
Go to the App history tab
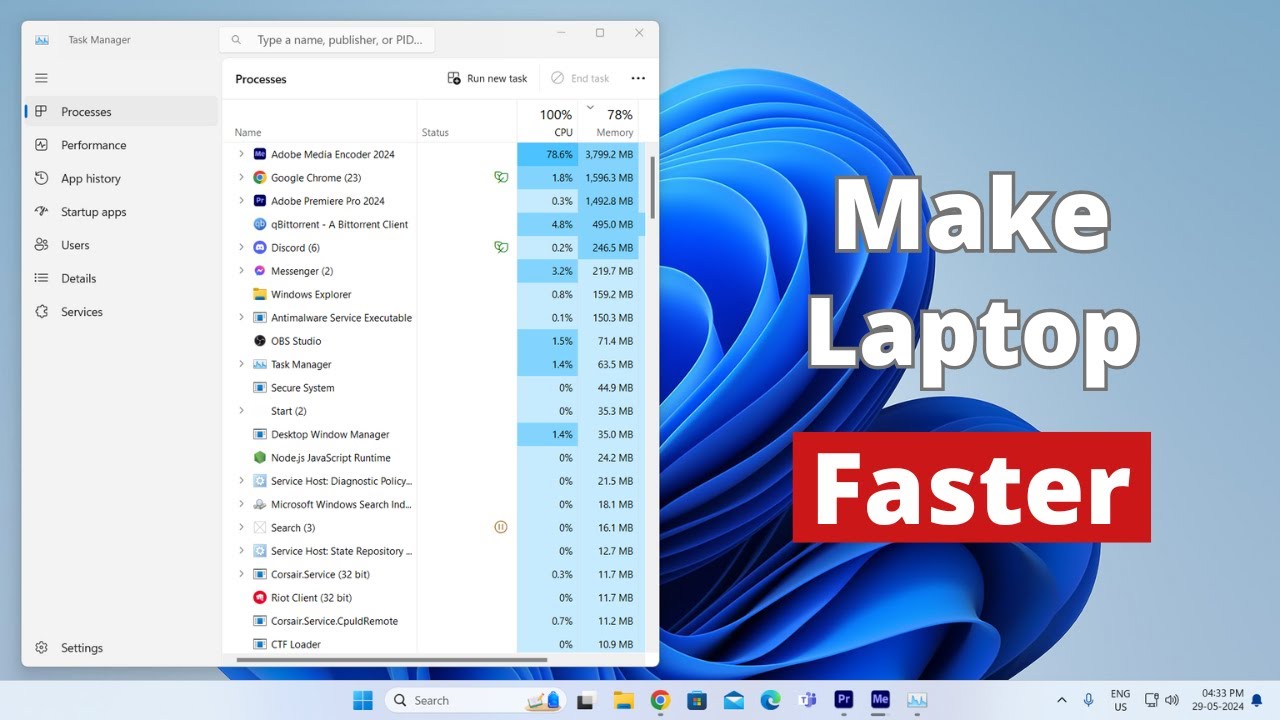120,178
